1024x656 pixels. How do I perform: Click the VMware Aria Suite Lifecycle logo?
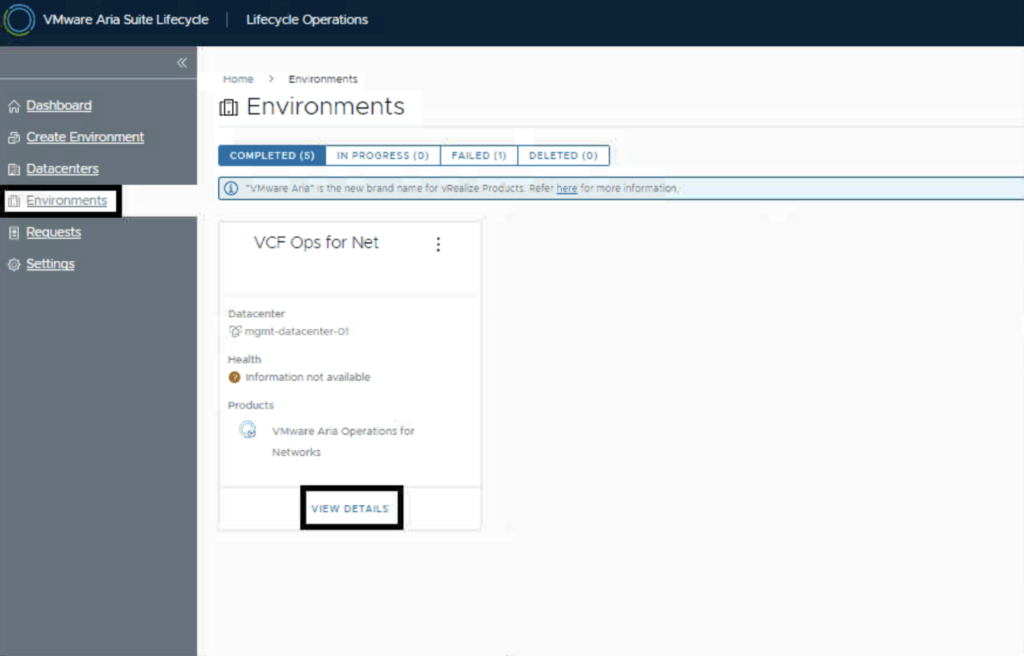click(x=20, y=20)
